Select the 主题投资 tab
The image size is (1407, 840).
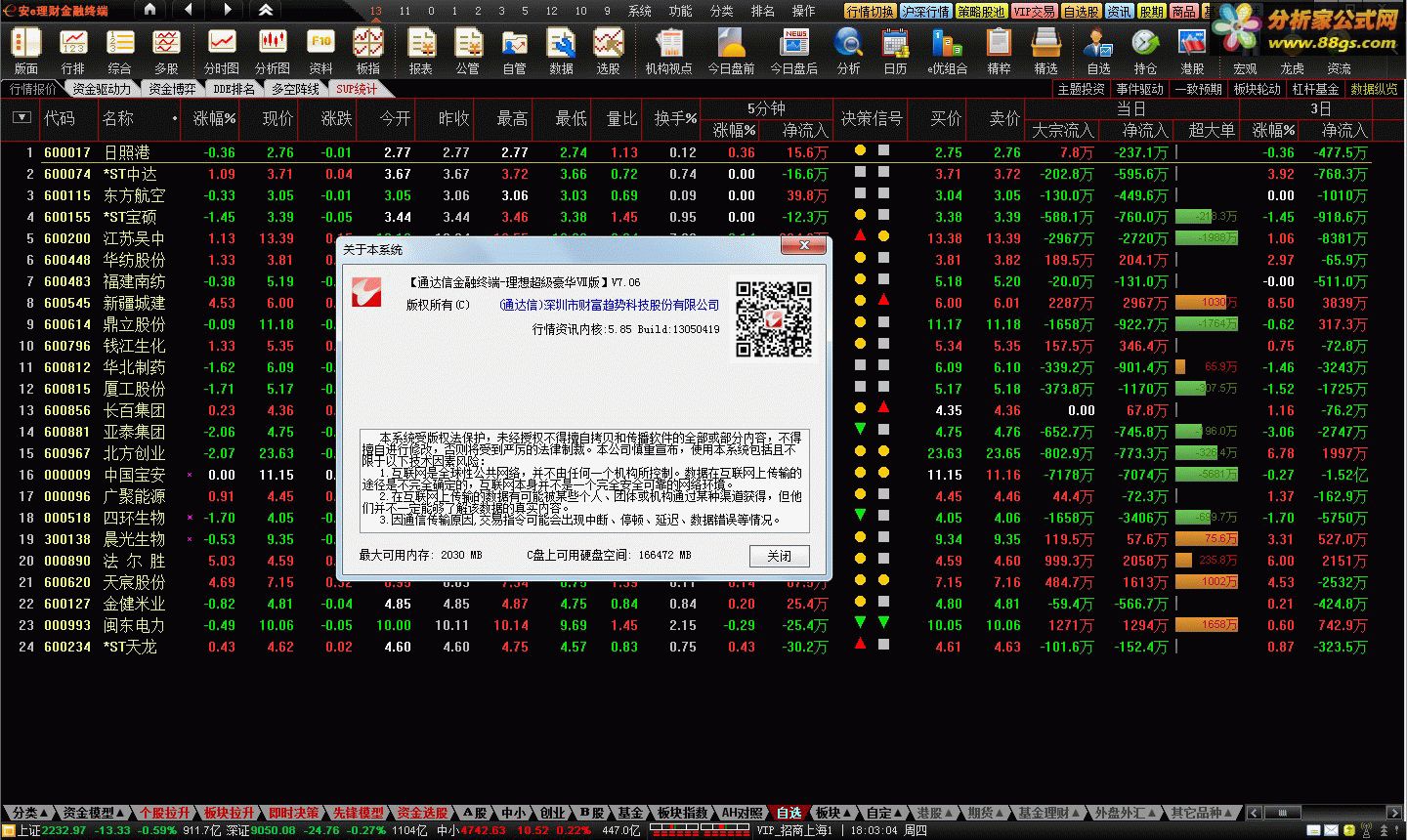1081,89
